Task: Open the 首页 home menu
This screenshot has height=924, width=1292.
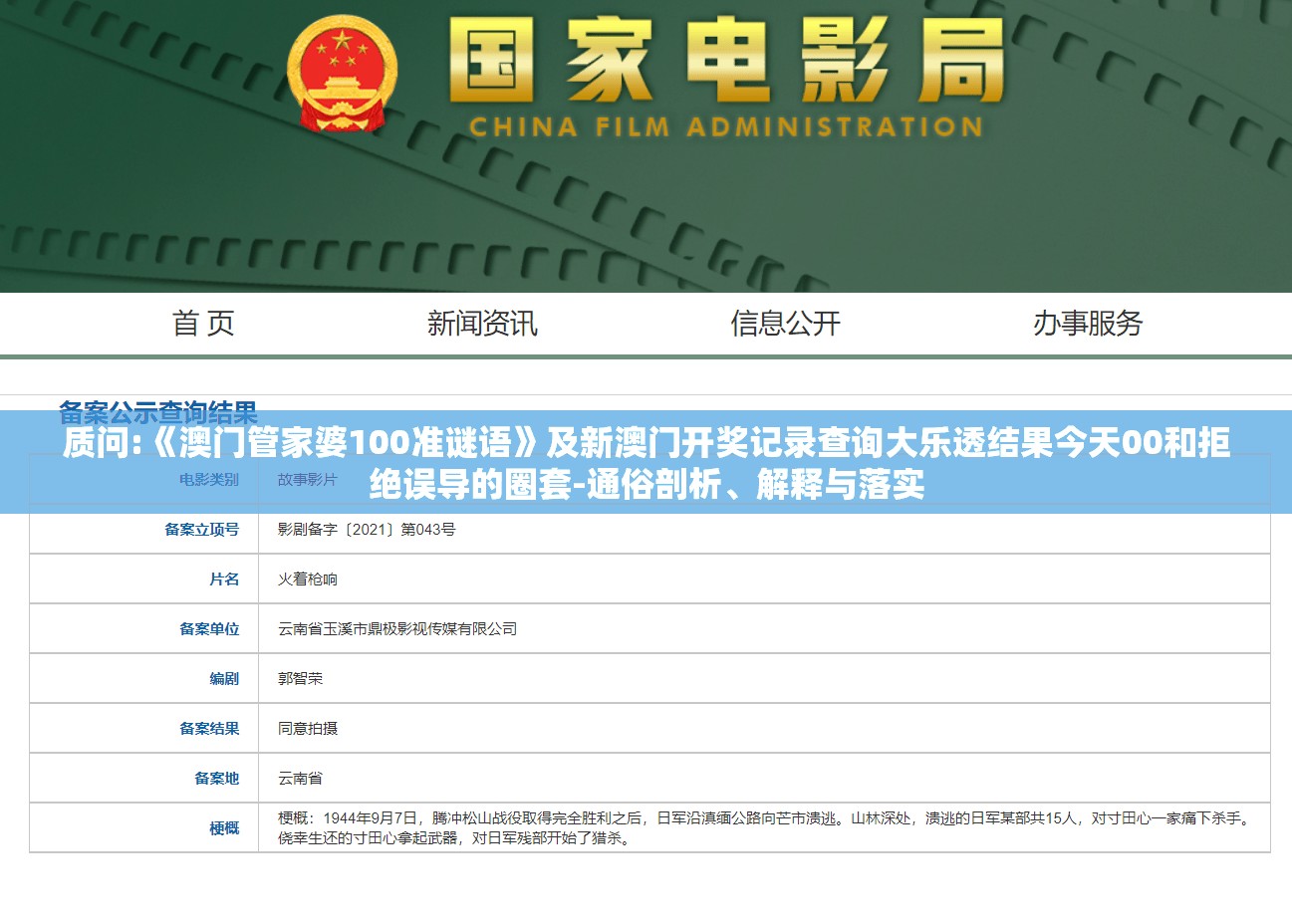Action: (x=203, y=323)
